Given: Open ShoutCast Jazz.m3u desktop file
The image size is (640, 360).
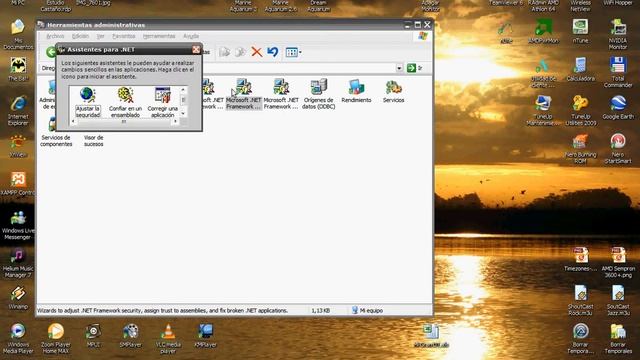Looking at the screenshot, I should pos(618,301).
